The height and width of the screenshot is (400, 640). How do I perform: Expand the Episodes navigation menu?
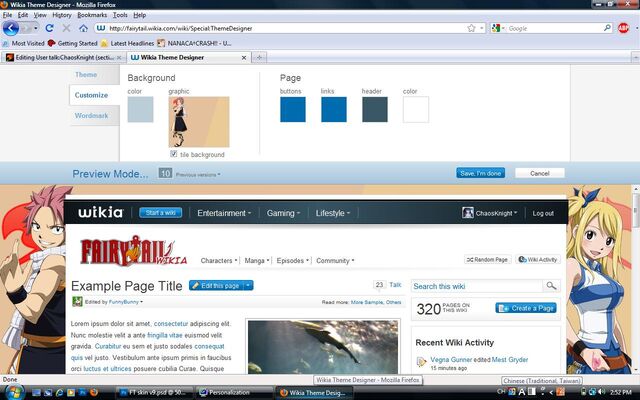coord(293,260)
